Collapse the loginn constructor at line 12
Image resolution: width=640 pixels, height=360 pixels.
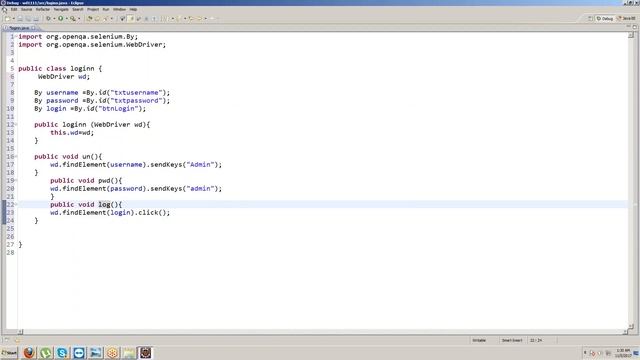(x=16, y=124)
